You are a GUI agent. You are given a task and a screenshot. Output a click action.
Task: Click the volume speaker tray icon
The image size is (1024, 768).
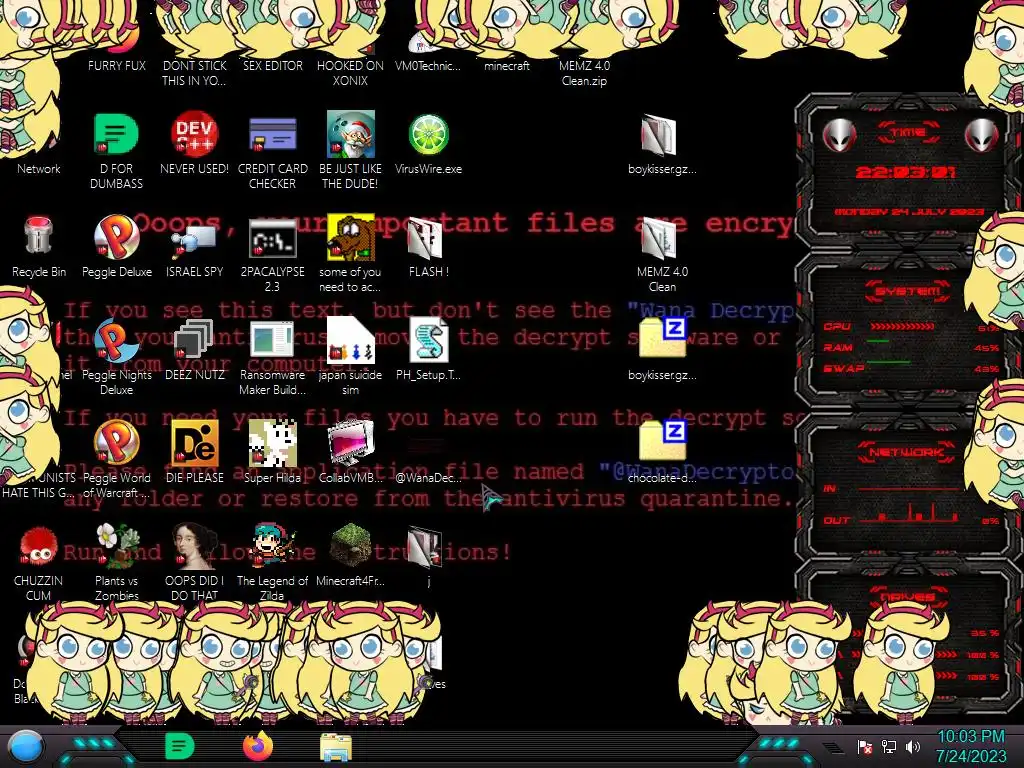pyautogui.click(x=913, y=746)
